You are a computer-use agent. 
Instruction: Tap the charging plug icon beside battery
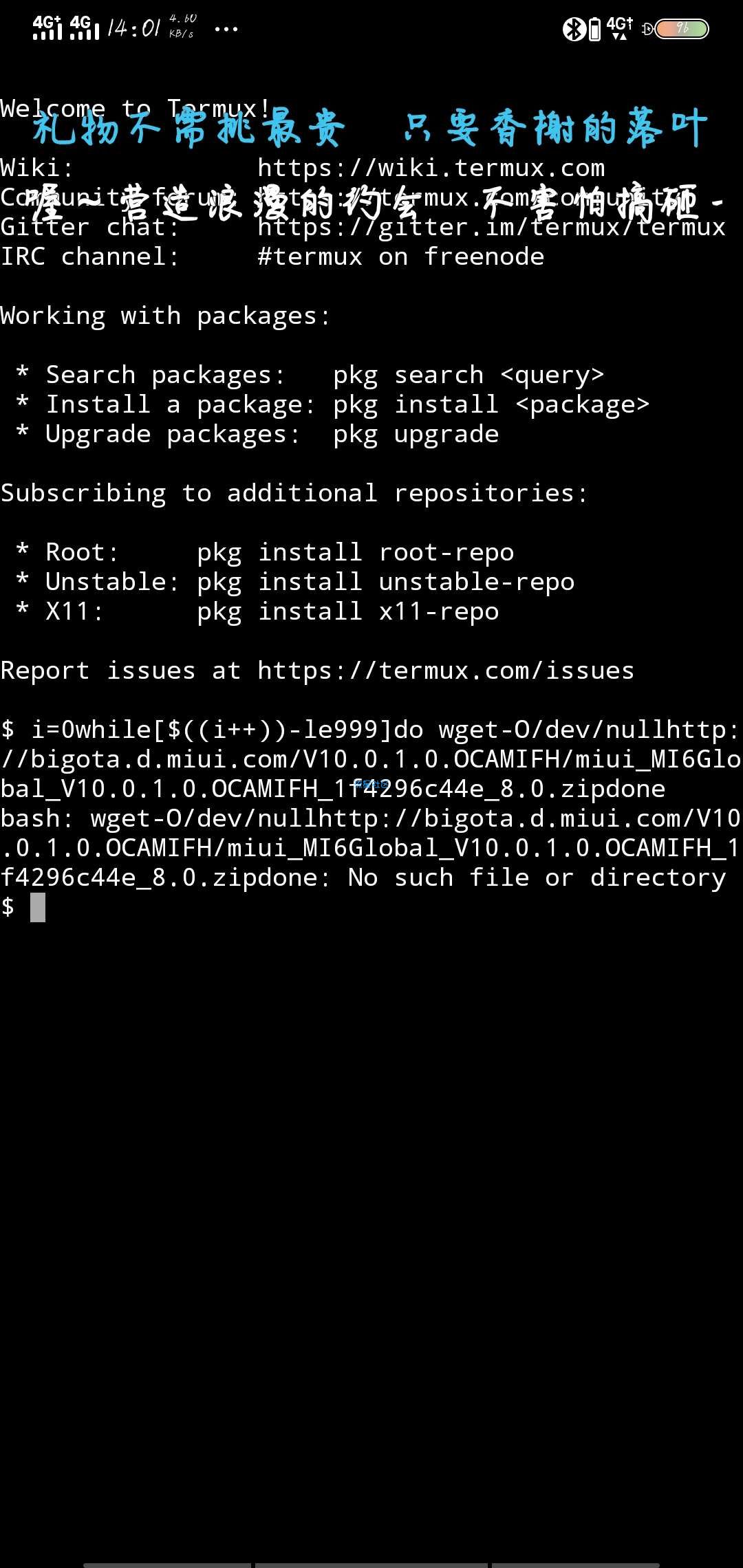(x=647, y=29)
